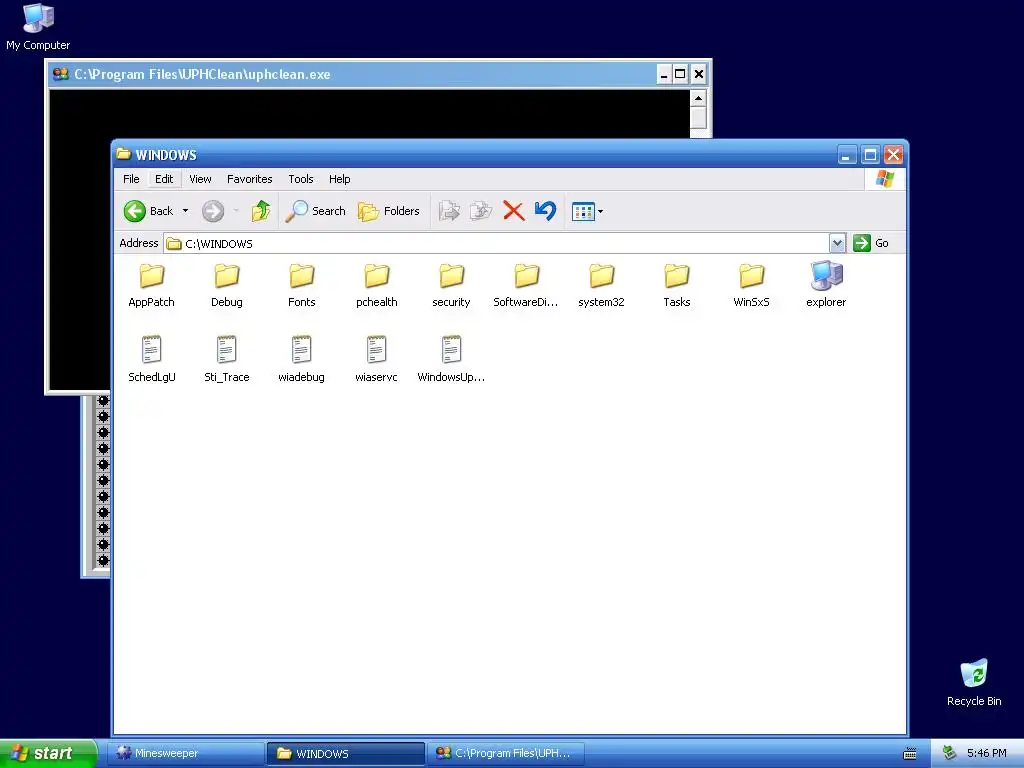Image resolution: width=1024 pixels, height=768 pixels.
Task: Go up one folder level
Action: [261, 211]
